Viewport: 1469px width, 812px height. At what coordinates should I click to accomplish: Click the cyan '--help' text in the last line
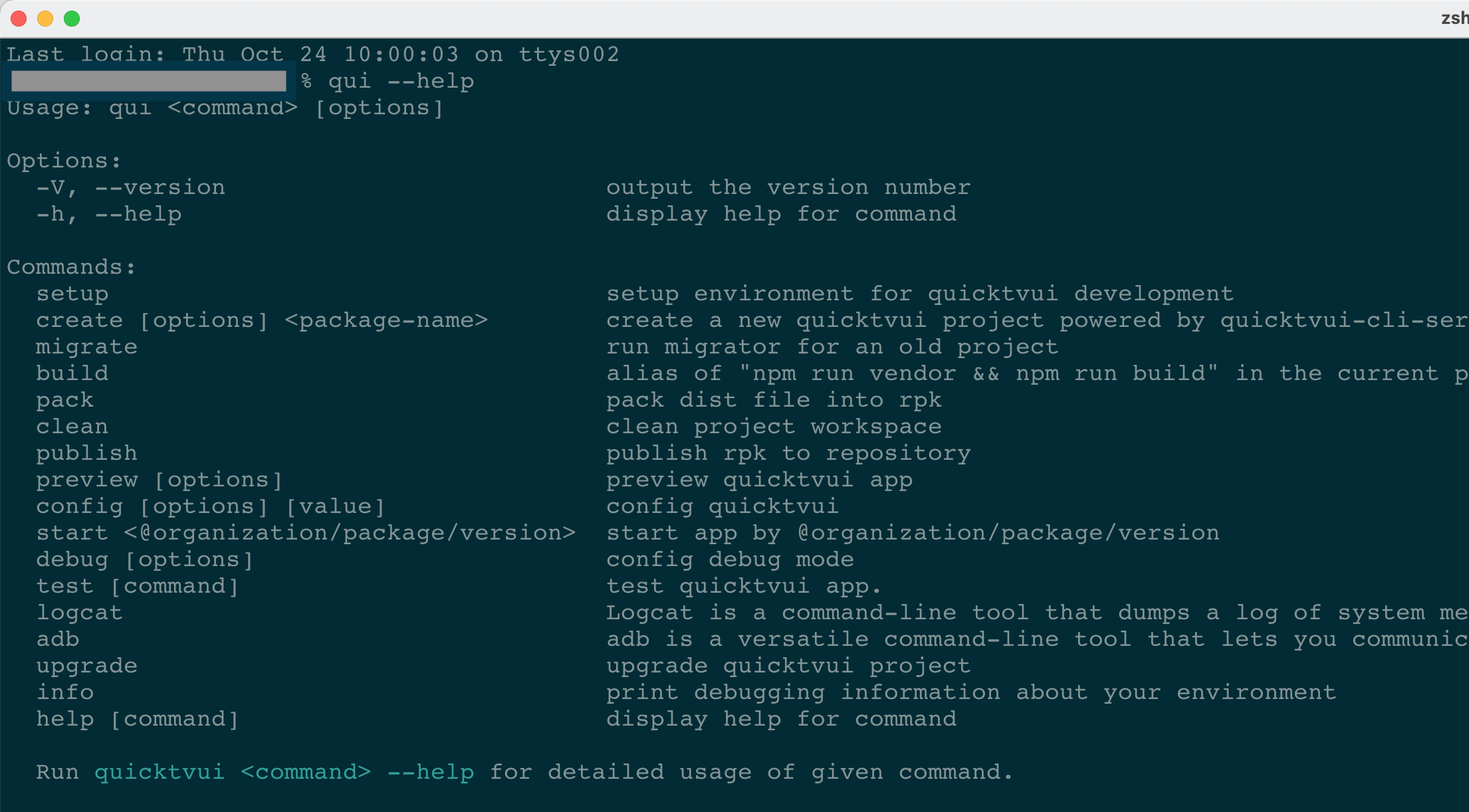tap(431, 772)
